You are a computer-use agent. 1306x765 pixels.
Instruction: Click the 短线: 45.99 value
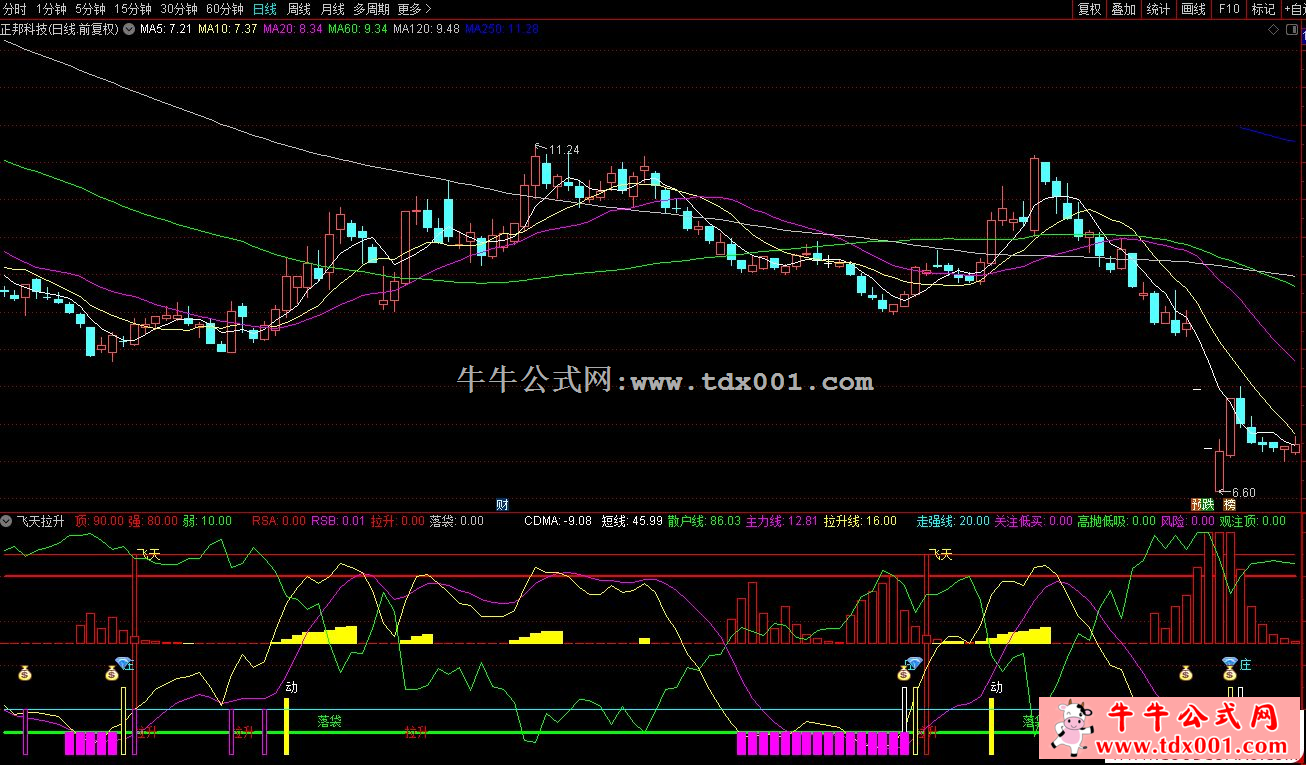(631, 521)
